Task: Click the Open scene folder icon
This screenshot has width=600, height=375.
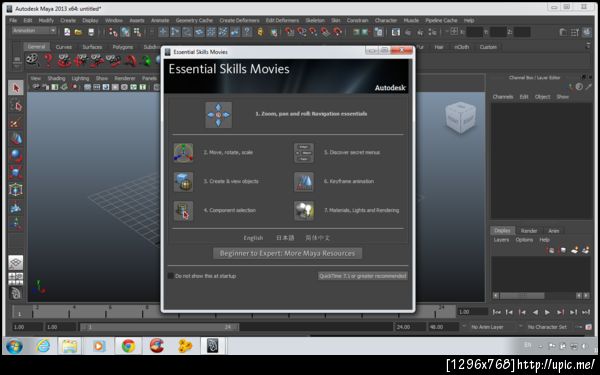Action: [78, 32]
